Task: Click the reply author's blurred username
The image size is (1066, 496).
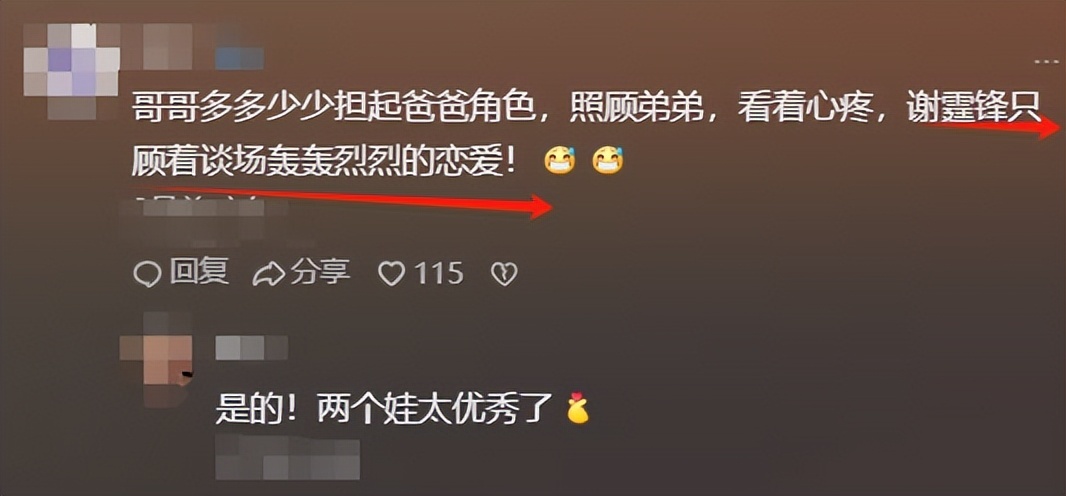Action: (x=252, y=348)
